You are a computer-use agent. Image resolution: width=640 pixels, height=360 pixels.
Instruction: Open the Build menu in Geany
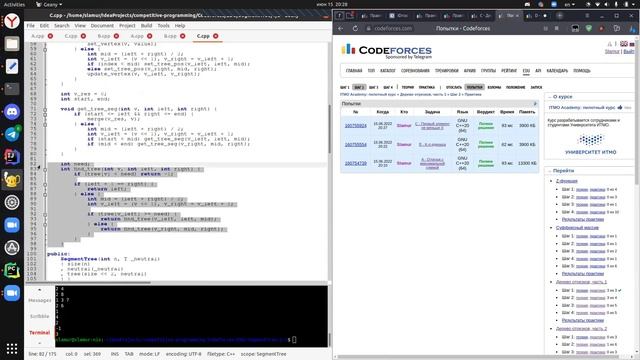click(147, 25)
